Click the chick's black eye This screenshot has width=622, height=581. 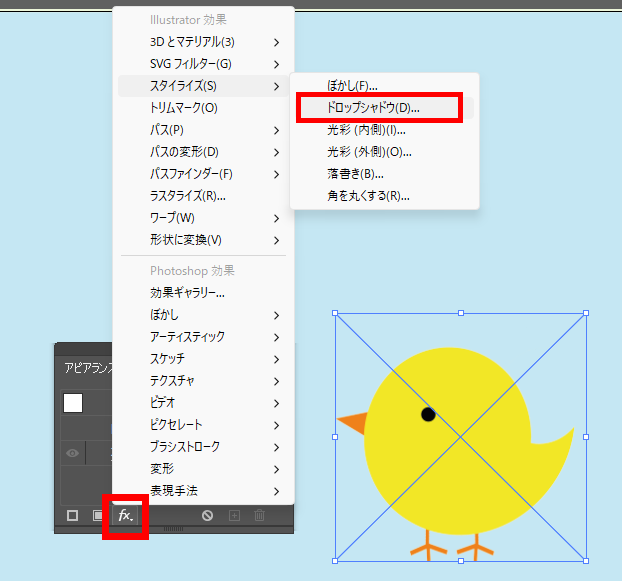coord(428,414)
